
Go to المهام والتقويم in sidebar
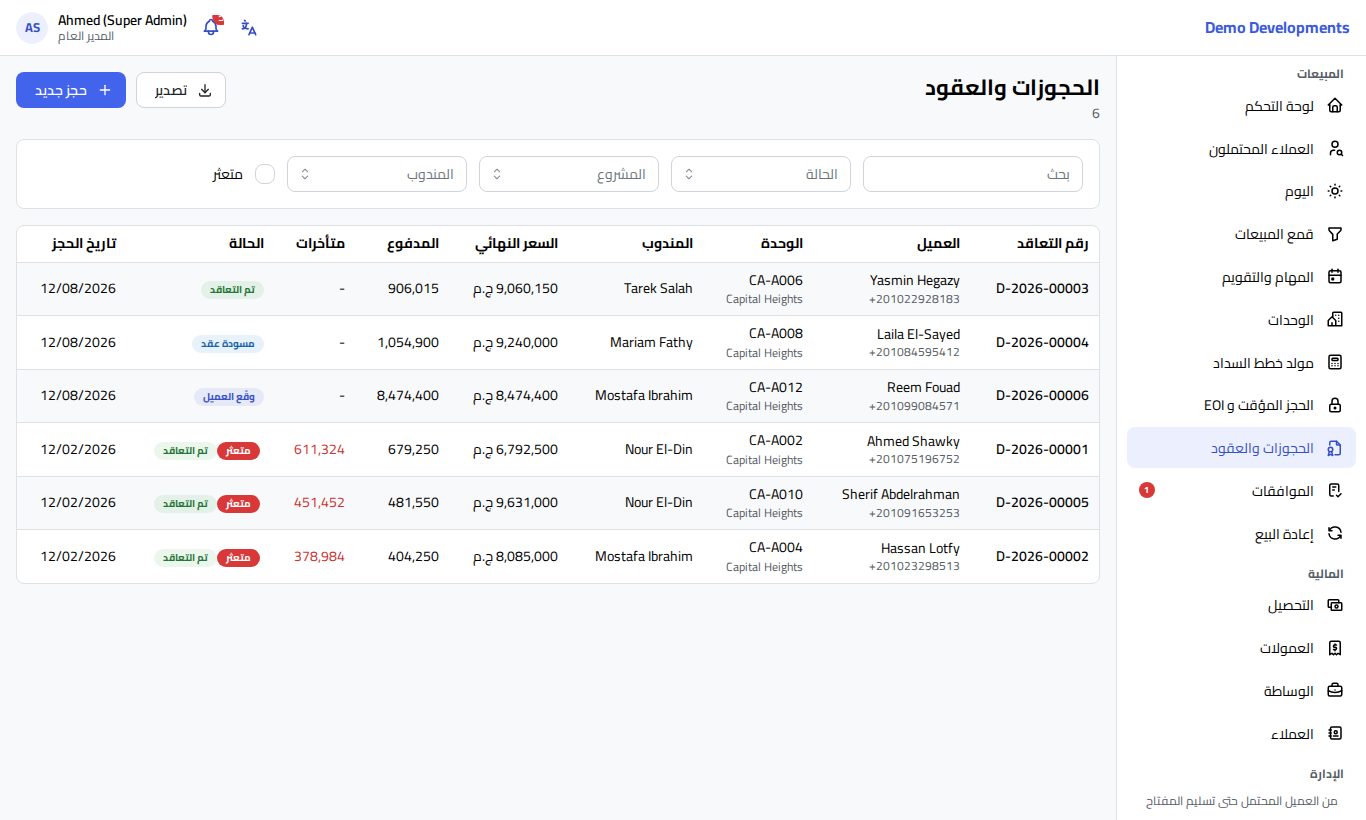pos(1241,277)
